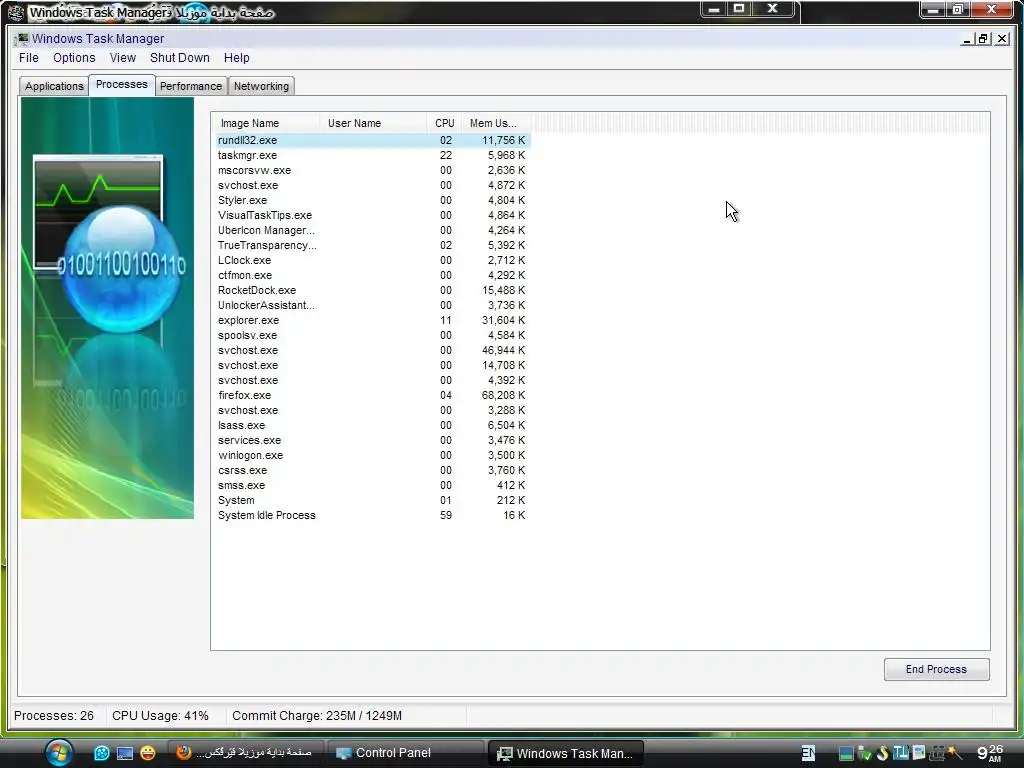The height and width of the screenshot is (768, 1024).
Task: Select the RocketDock.exe process
Action: click(373, 291)
